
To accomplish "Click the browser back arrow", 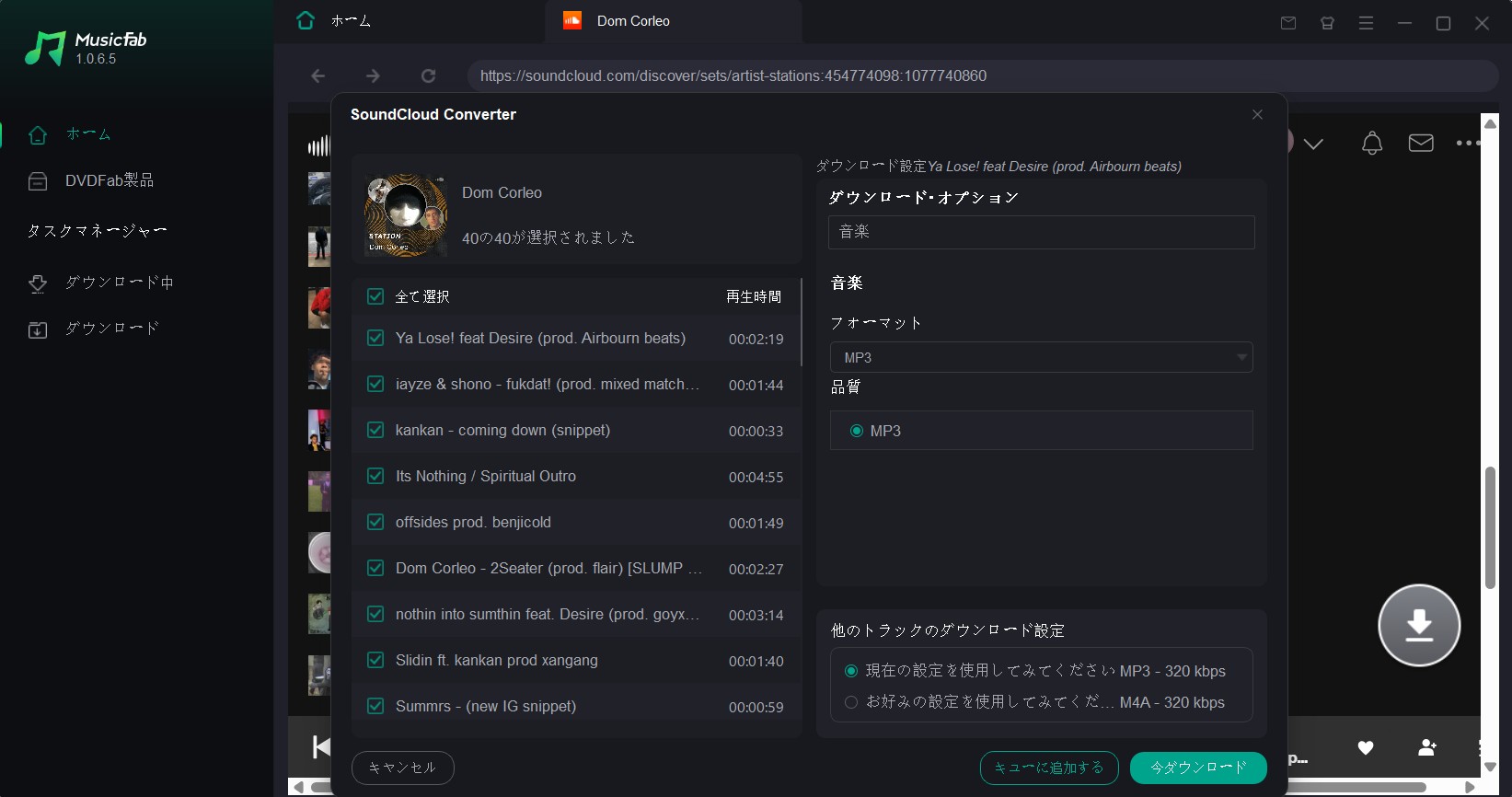I will (x=318, y=75).
